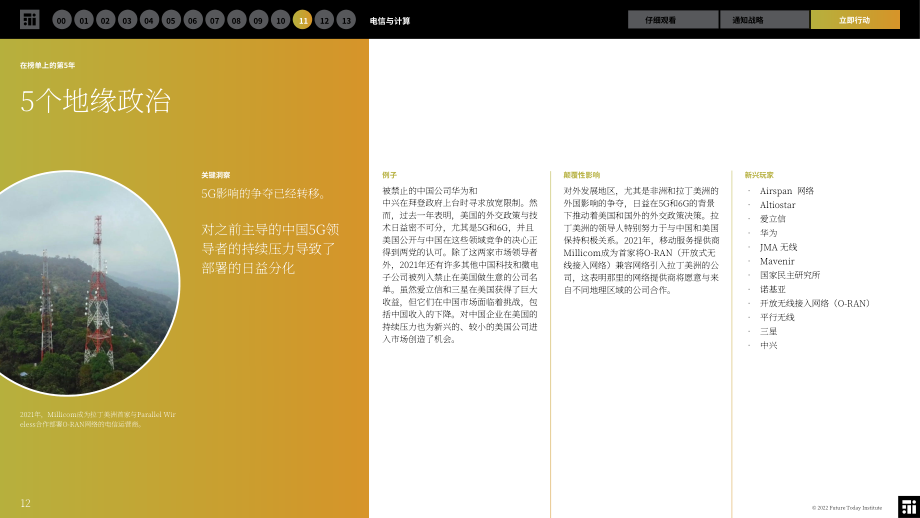Viewport: 920px width, 518px height.
Task: Click the © 2022 Future Today Institute text
Action: coord(847,507)
